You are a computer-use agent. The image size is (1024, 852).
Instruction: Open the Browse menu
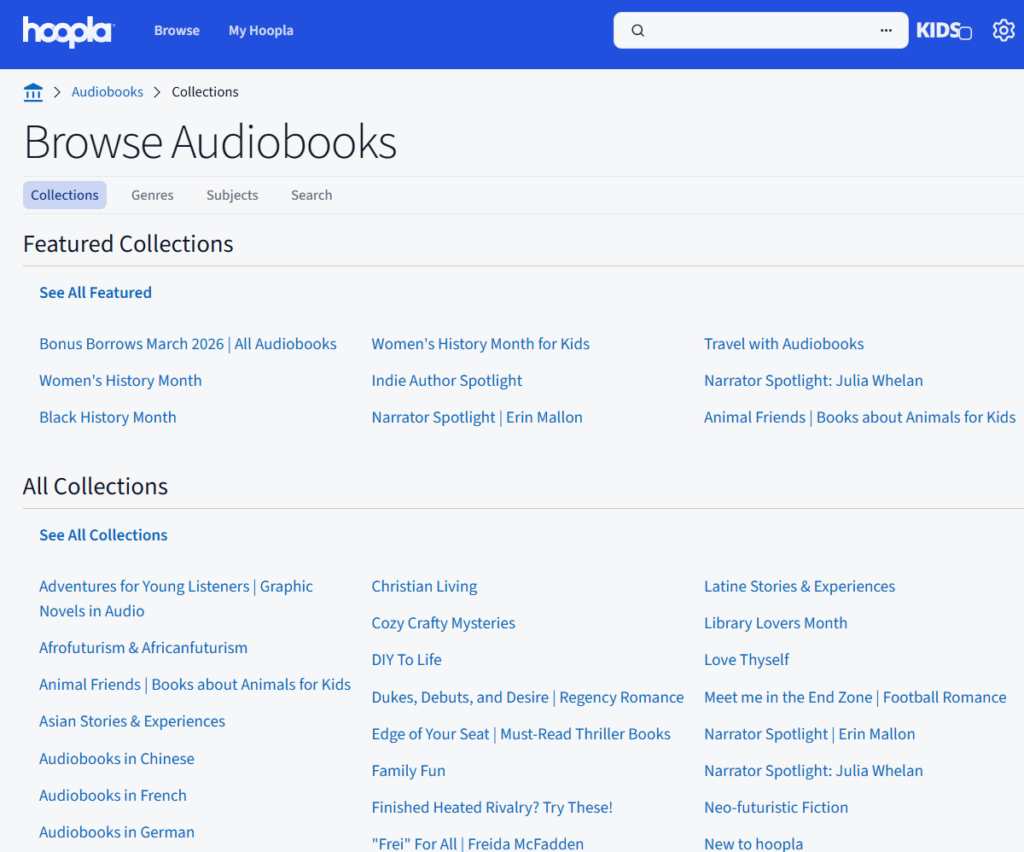(x=177, y=30)
